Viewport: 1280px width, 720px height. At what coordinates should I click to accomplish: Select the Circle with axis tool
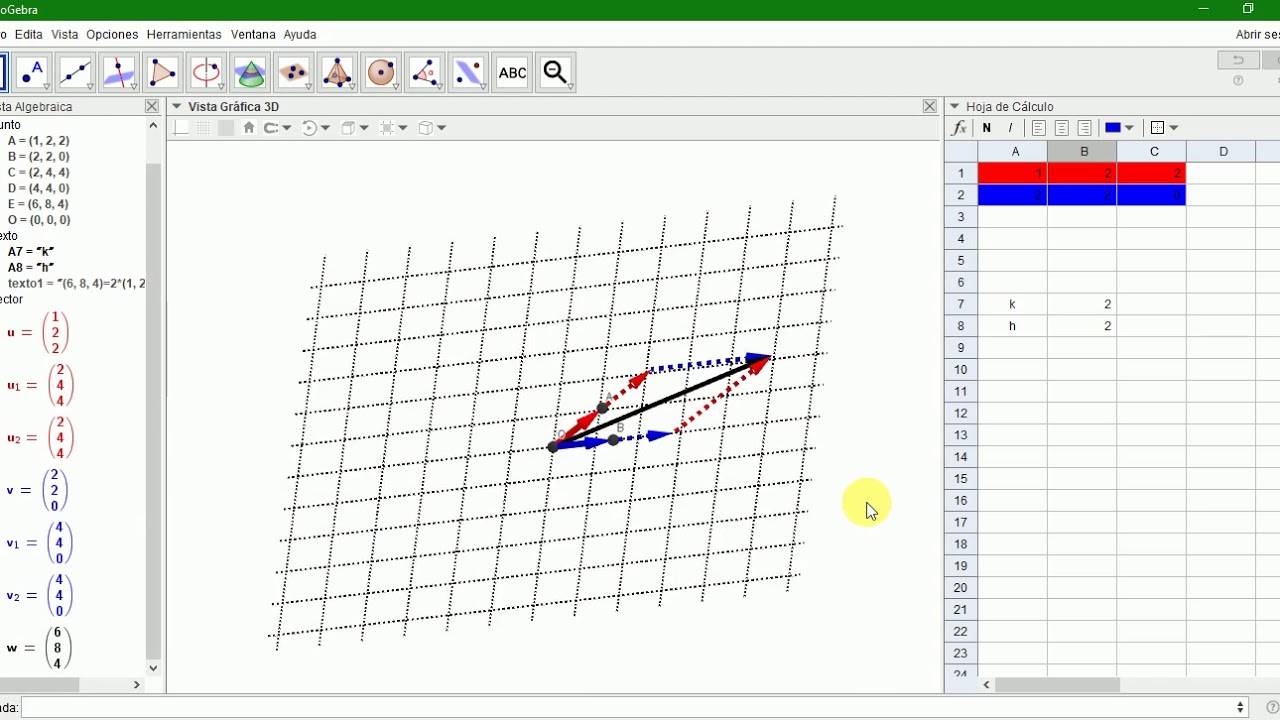pyautogui.click(x=206, y=73)
